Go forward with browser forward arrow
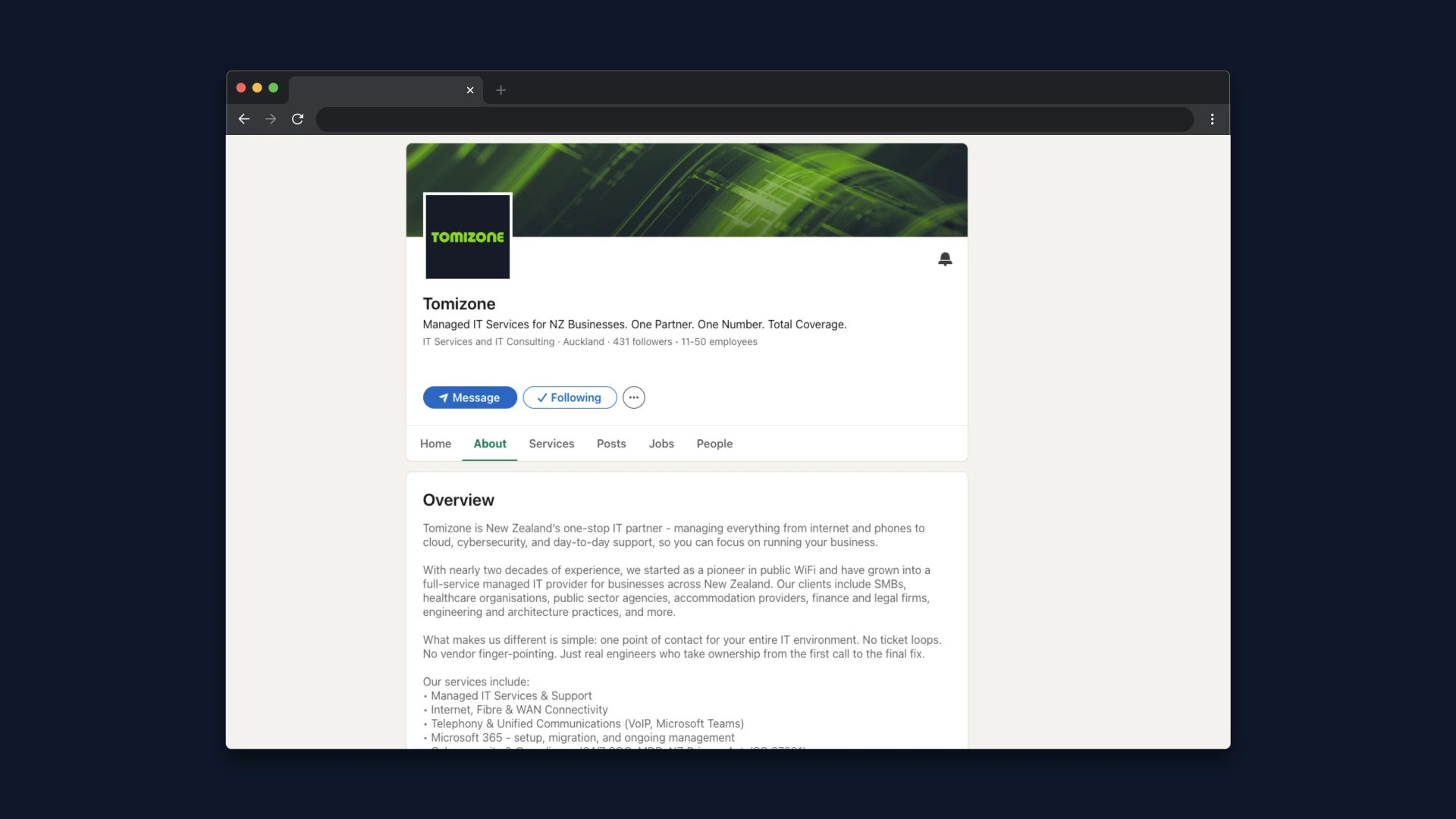This screenshot has height=819, width=1456. coord(271,119)
